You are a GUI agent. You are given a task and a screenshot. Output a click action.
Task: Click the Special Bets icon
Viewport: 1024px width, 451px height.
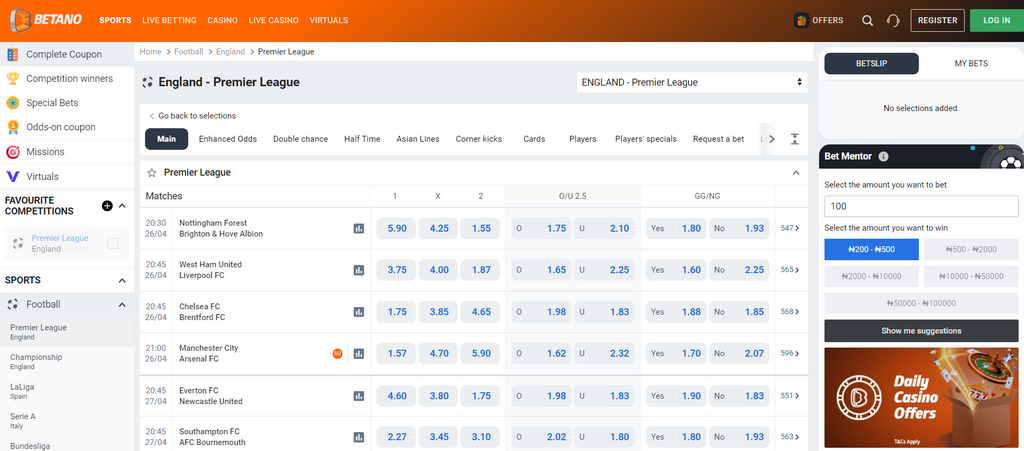[12, 102]
